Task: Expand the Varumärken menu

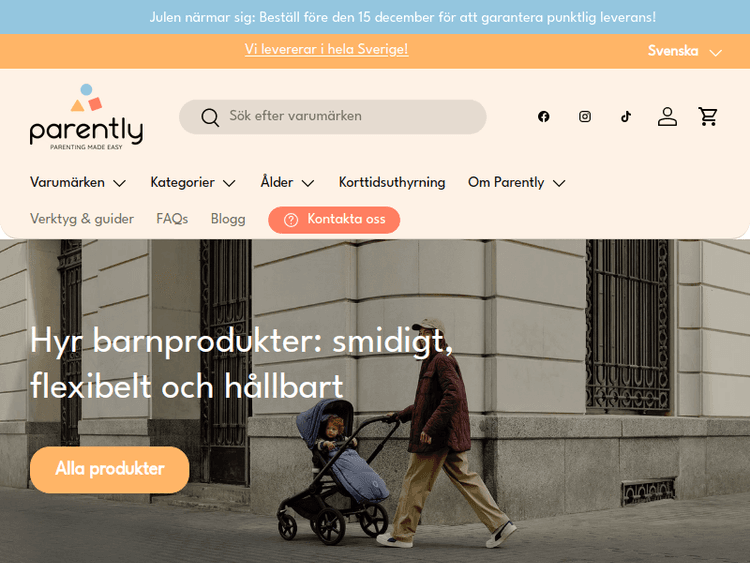Action: [x=78, y=182]
